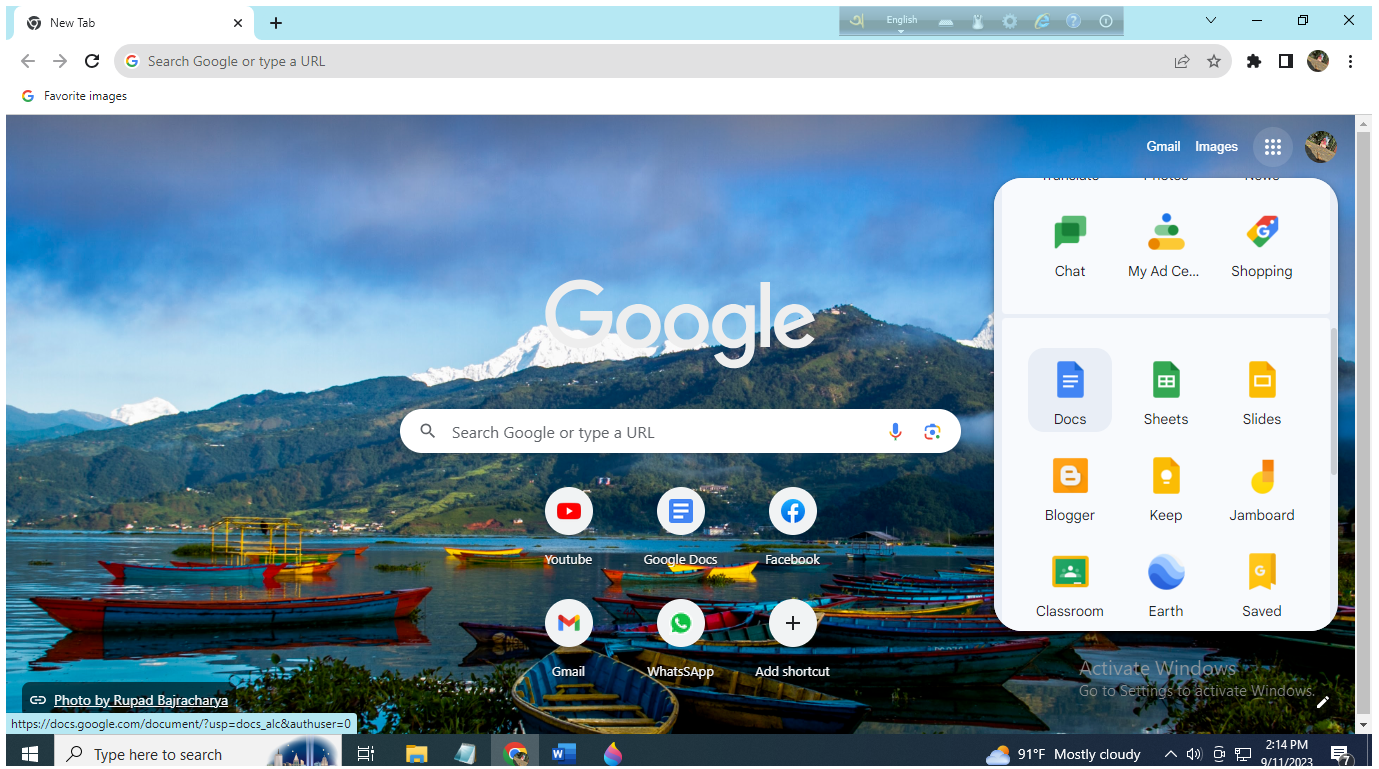Image resolution: width=1379 pixels, height=769 pixels.
Task: Open the Google account avatar on the page
Action: click(x=1320, y=147)
